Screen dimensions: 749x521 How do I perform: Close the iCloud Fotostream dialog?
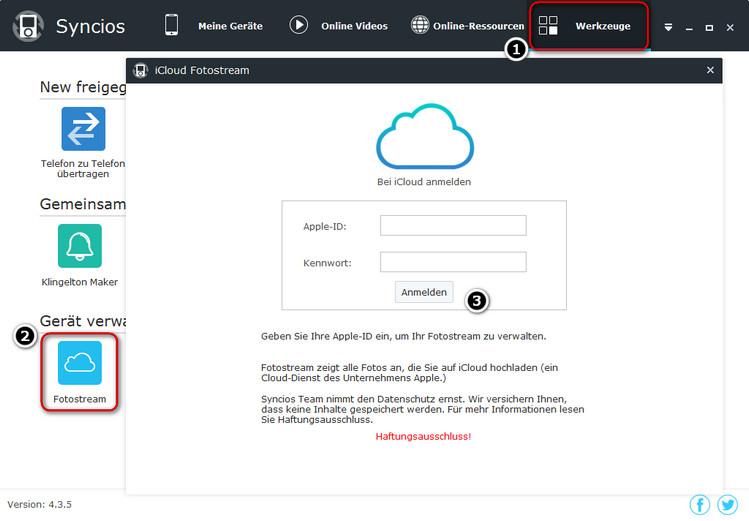tap(710, 70)
